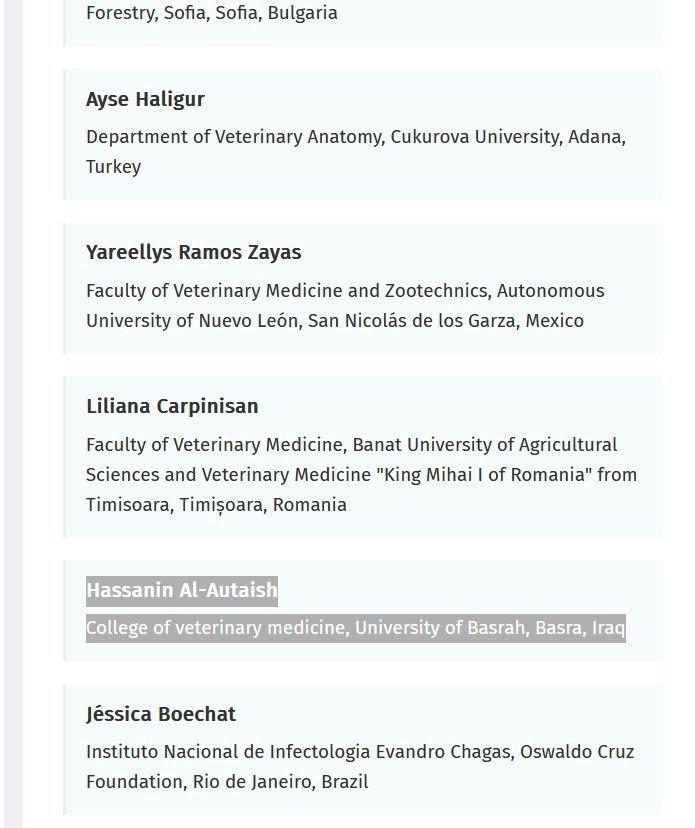Click the word Iraq in highlighted affiliation

tap(608, 628)
